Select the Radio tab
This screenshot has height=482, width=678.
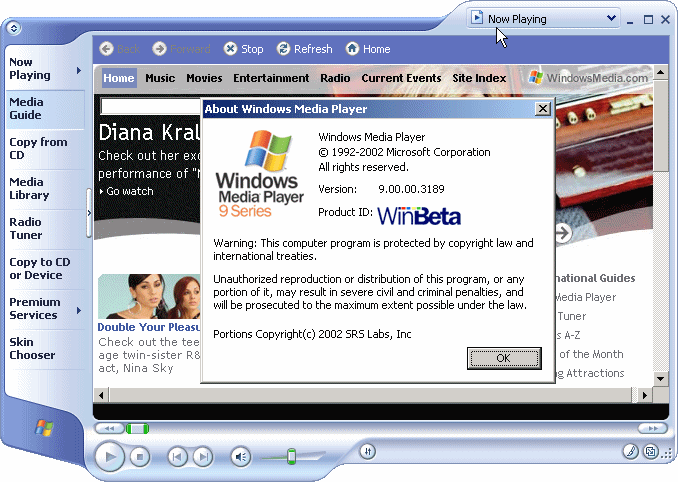pos(335,78)
